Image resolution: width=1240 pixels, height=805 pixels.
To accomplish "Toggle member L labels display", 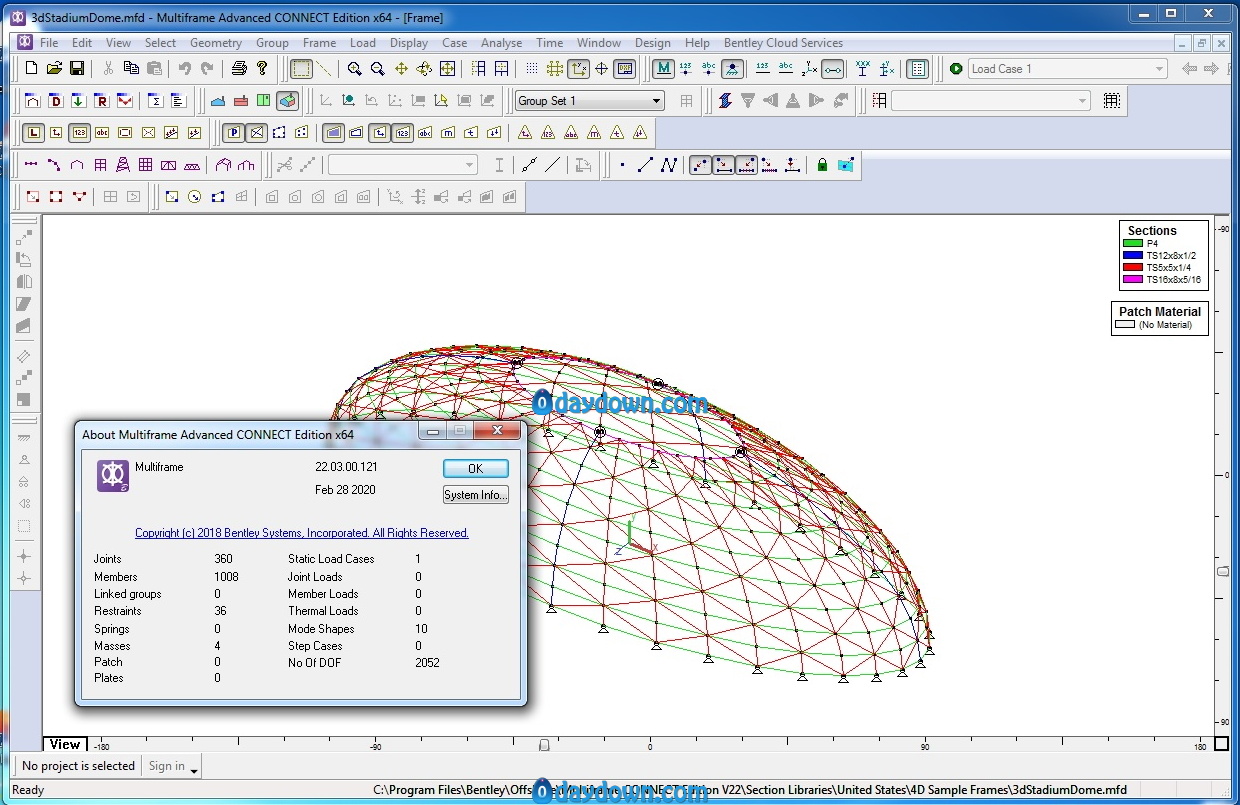I will 34,132.
